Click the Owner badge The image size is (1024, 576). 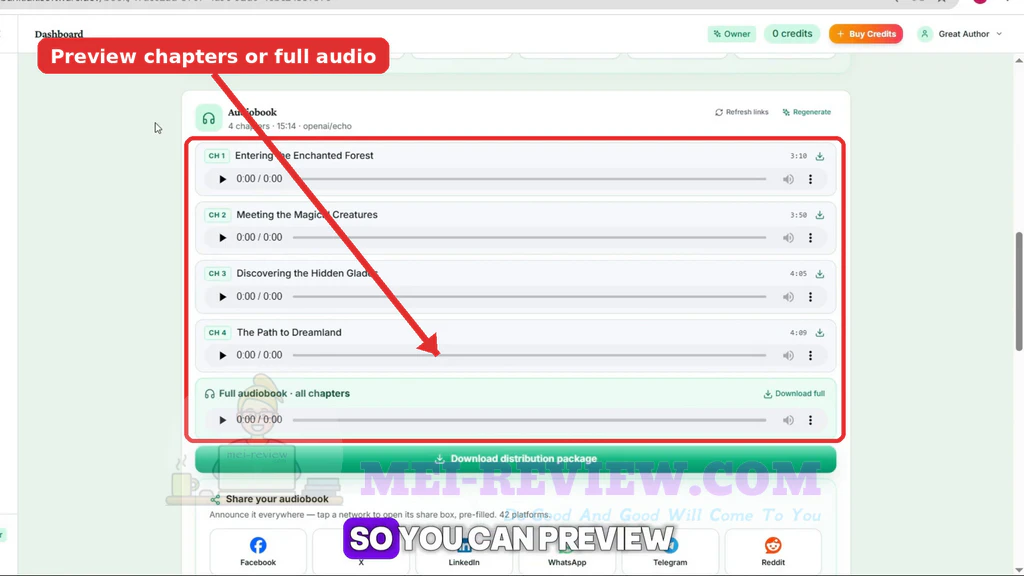click(731, 34)
